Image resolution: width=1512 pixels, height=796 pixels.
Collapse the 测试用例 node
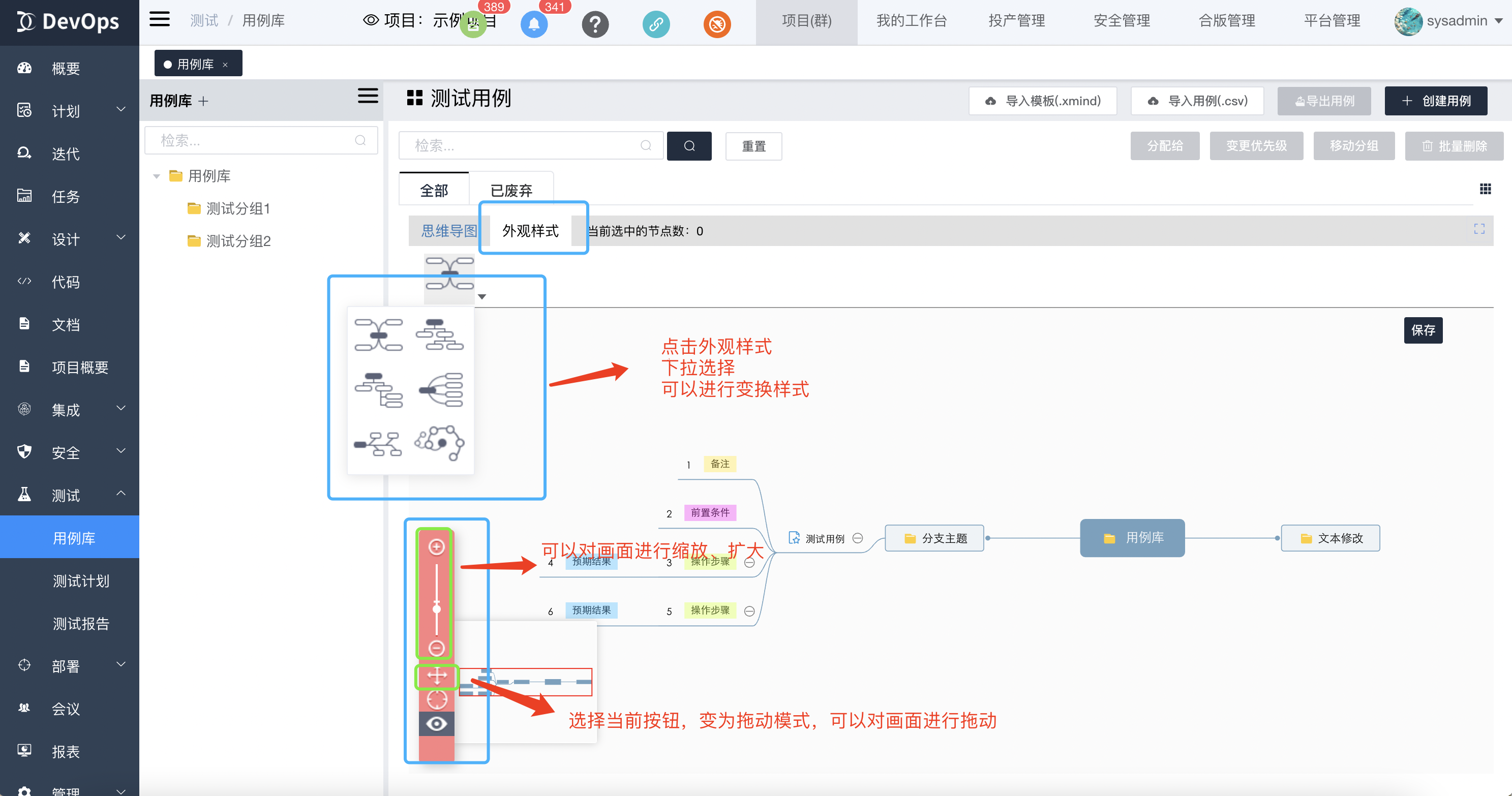858,538
